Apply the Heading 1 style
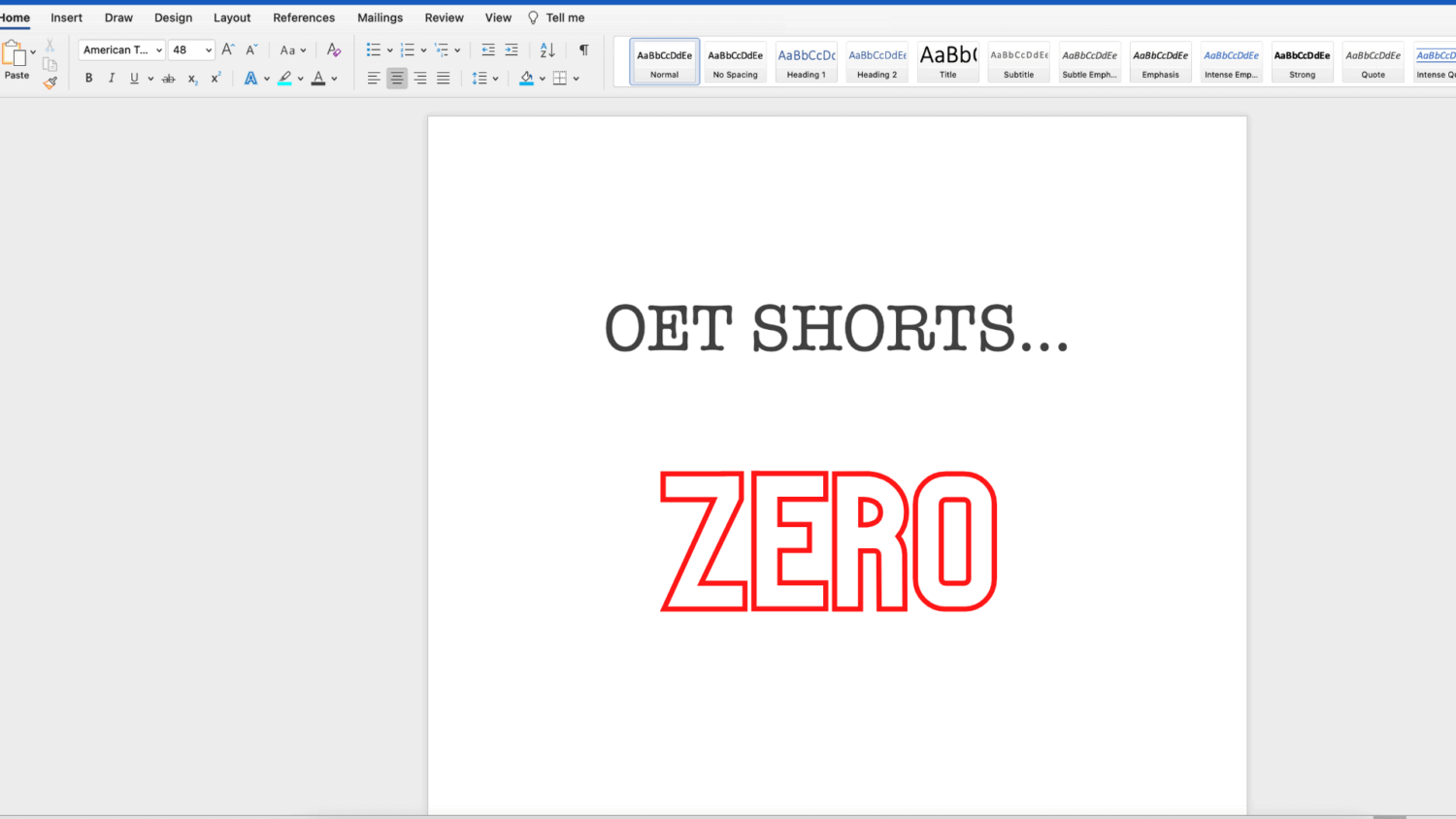1456x819 pixels. (807, 62)
